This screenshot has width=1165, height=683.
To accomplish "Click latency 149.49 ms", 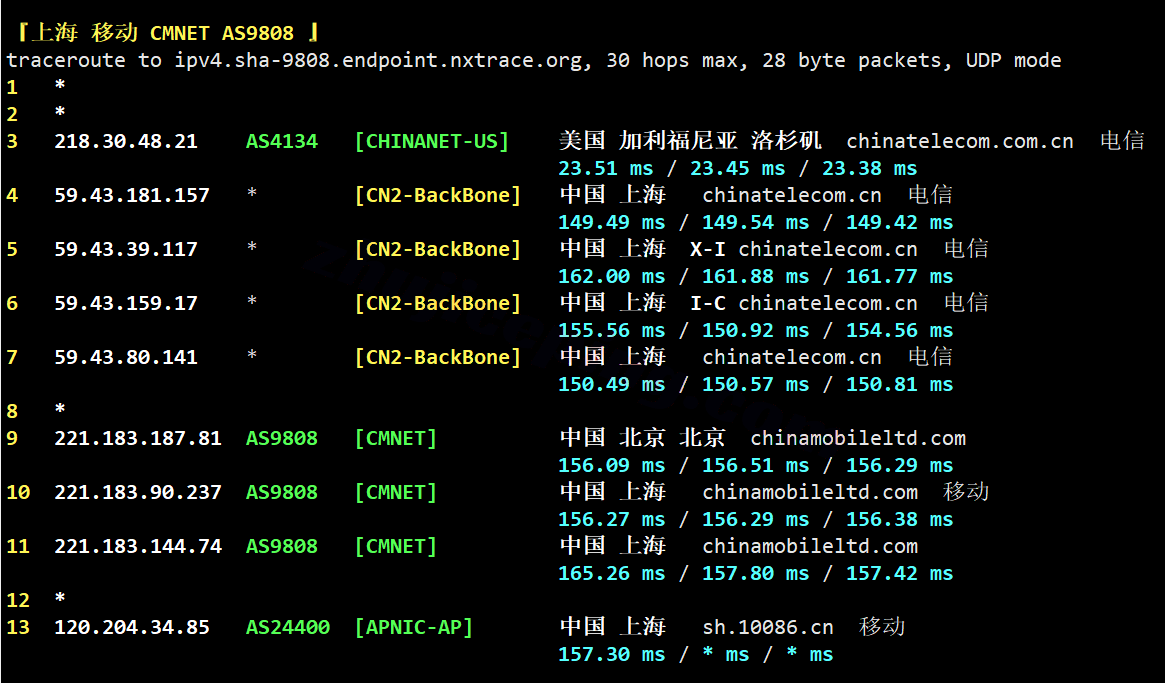I will pos(611,222).
